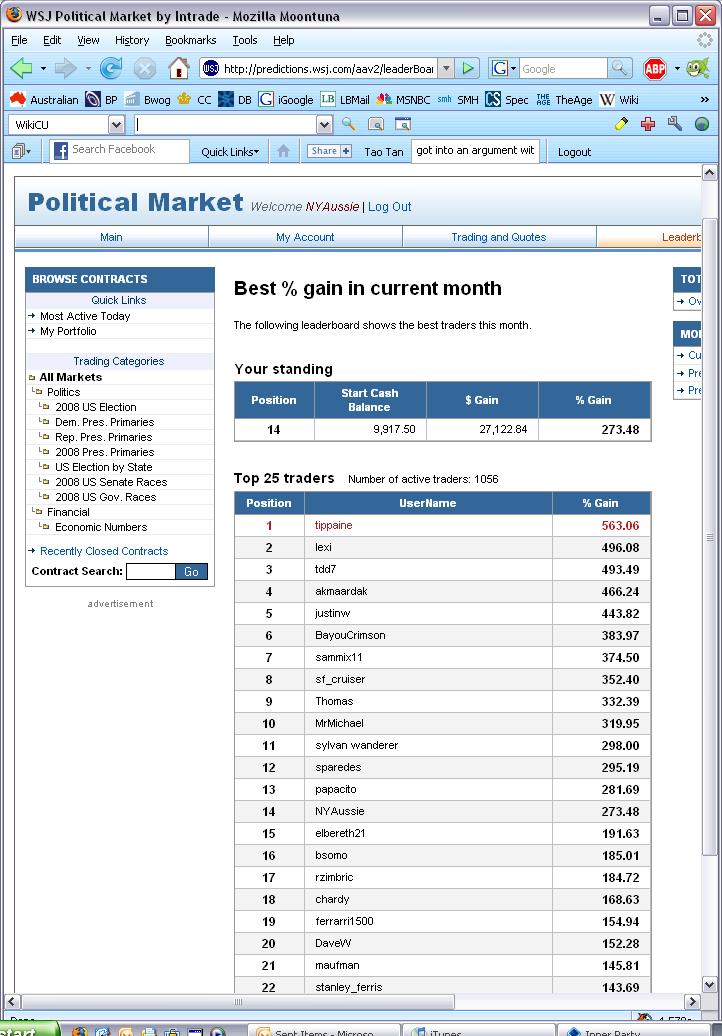Screen dimensions: 722x1036
Task: Expand the Quick Links dropdown
Action: click(x=230, y=152)
